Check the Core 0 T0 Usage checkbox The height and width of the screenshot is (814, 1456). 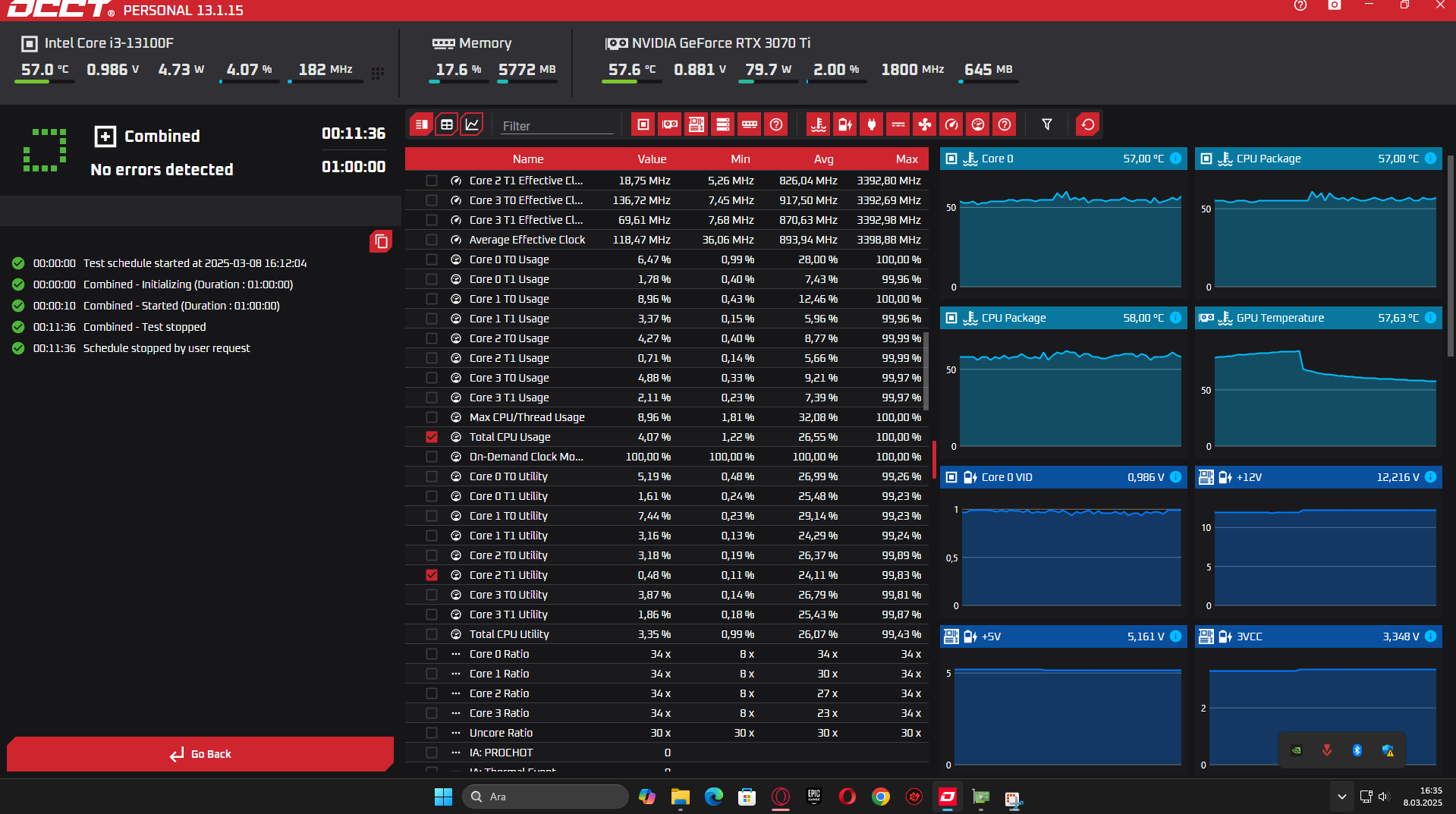[x=432, y=259]
